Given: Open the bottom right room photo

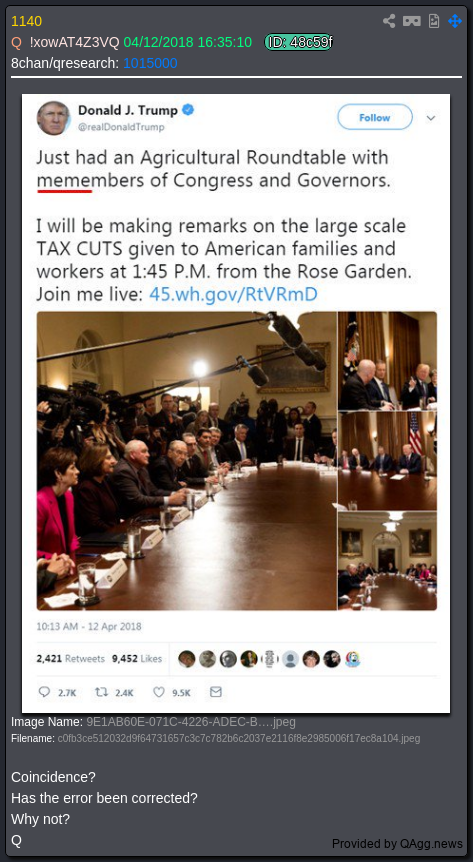Looking at the screenshot, I should pos(388,561).
